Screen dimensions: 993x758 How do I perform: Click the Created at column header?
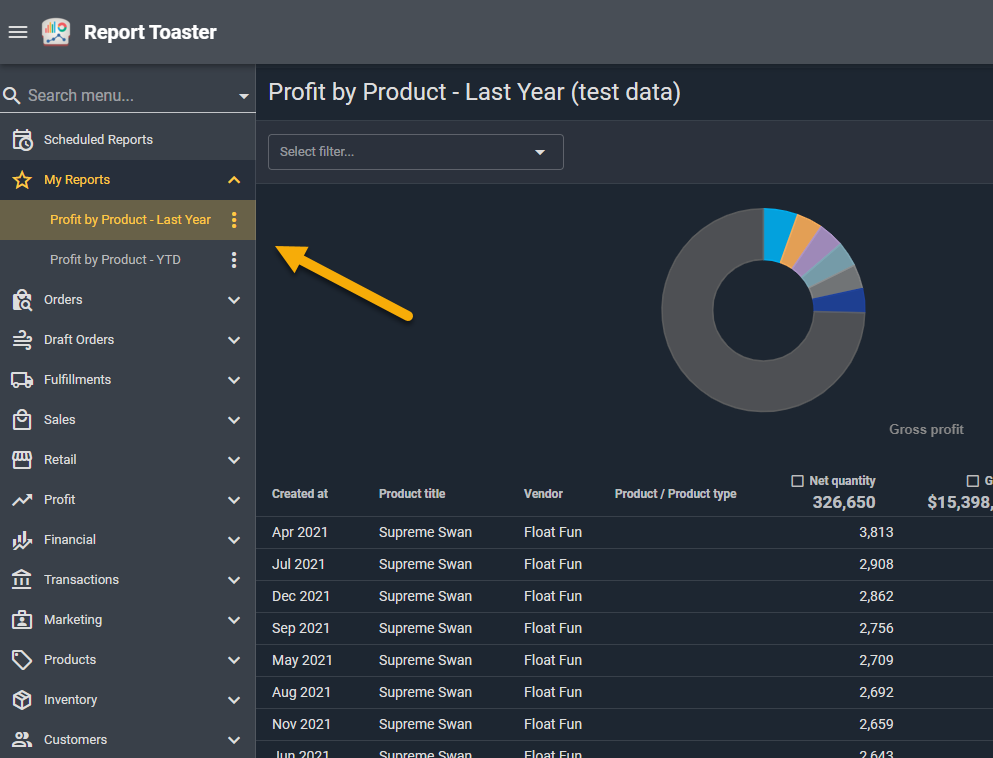click(300, 494)
